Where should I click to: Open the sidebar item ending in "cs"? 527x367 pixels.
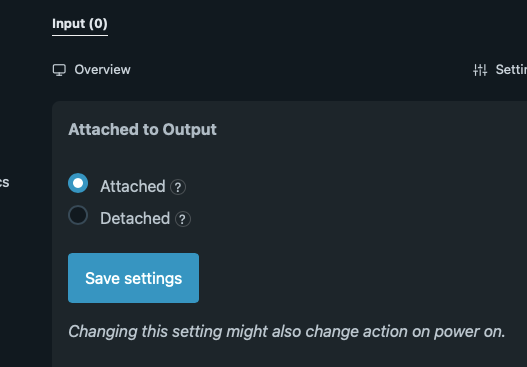pos(4,182)
